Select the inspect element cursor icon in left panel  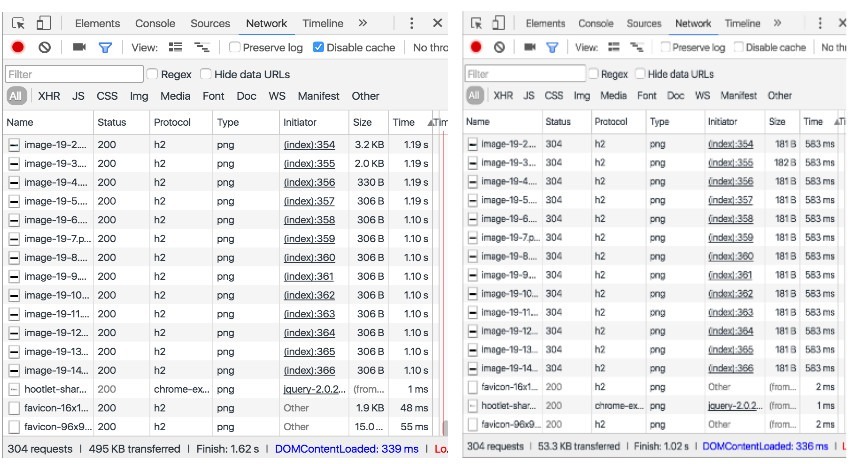[x=17, y=23]
